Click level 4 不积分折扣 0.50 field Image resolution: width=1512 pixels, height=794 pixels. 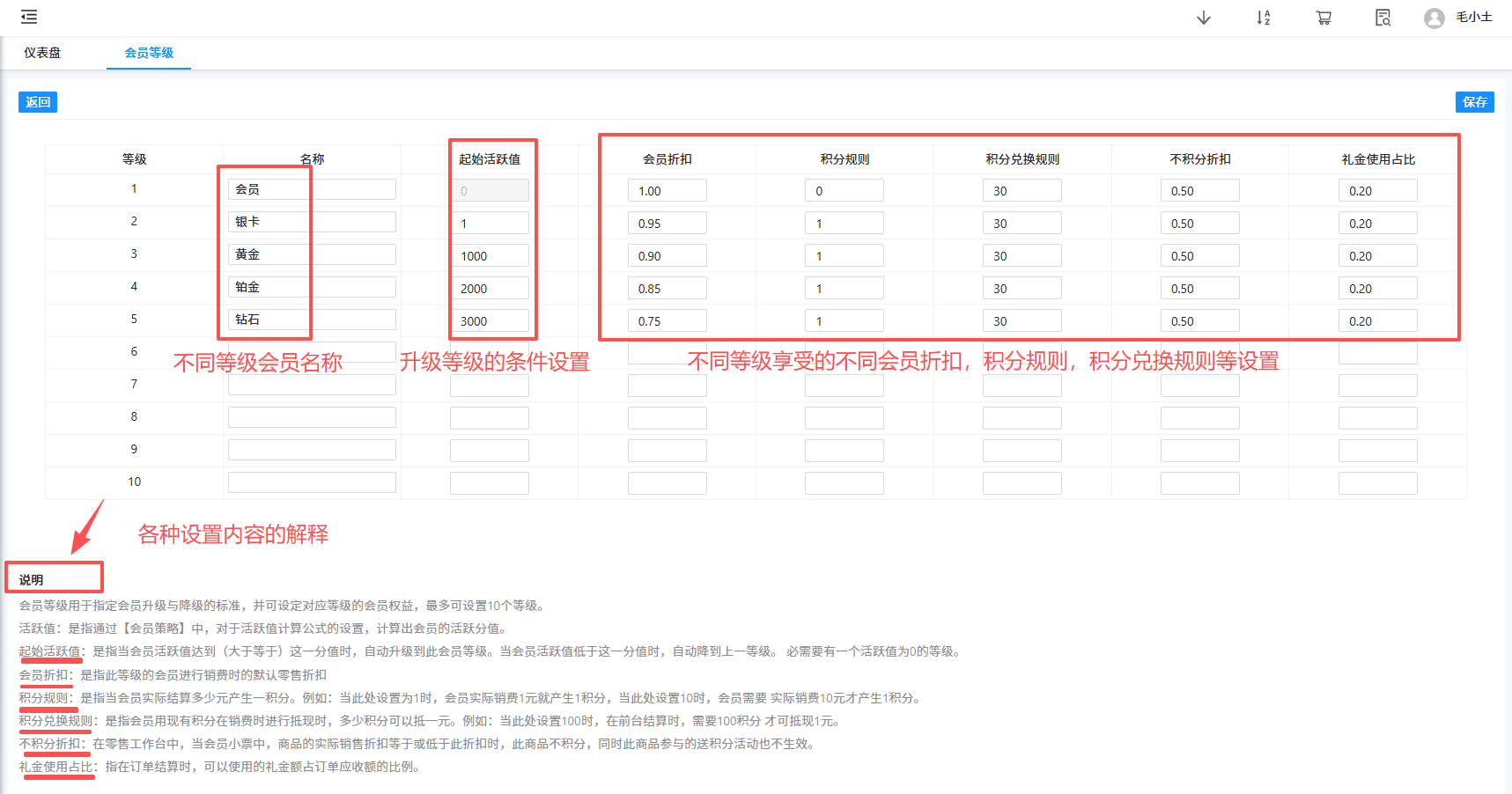pos(1199,287)
